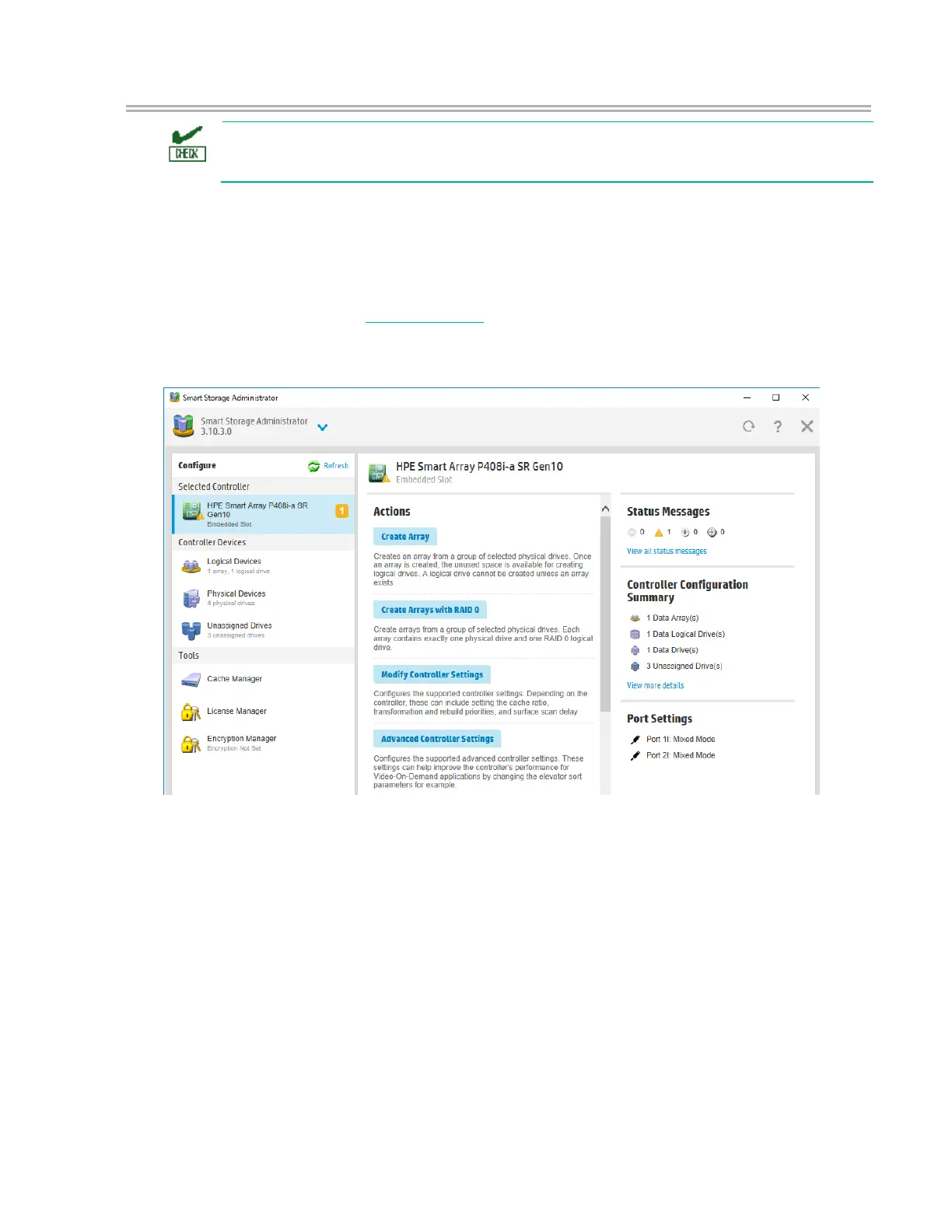Click Create Arrays with RAID 0 button
Screen dimensions: 952x1232
pyautogui.click(x=430, y=610)
